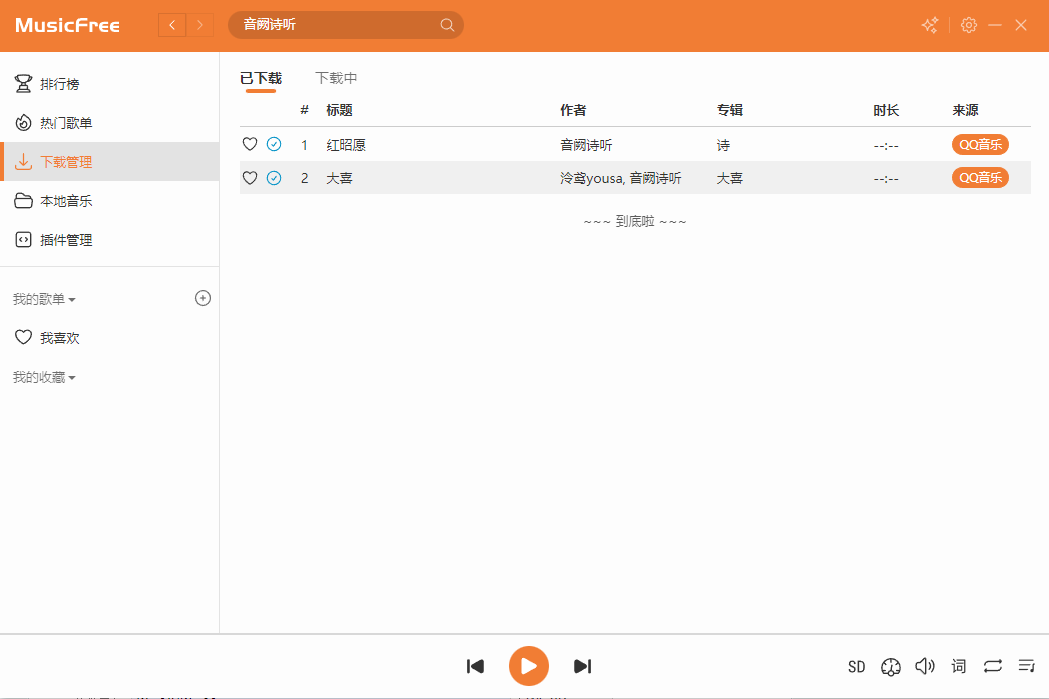Open QQ音乐 source tag for 红昭愿

[980, 144]
